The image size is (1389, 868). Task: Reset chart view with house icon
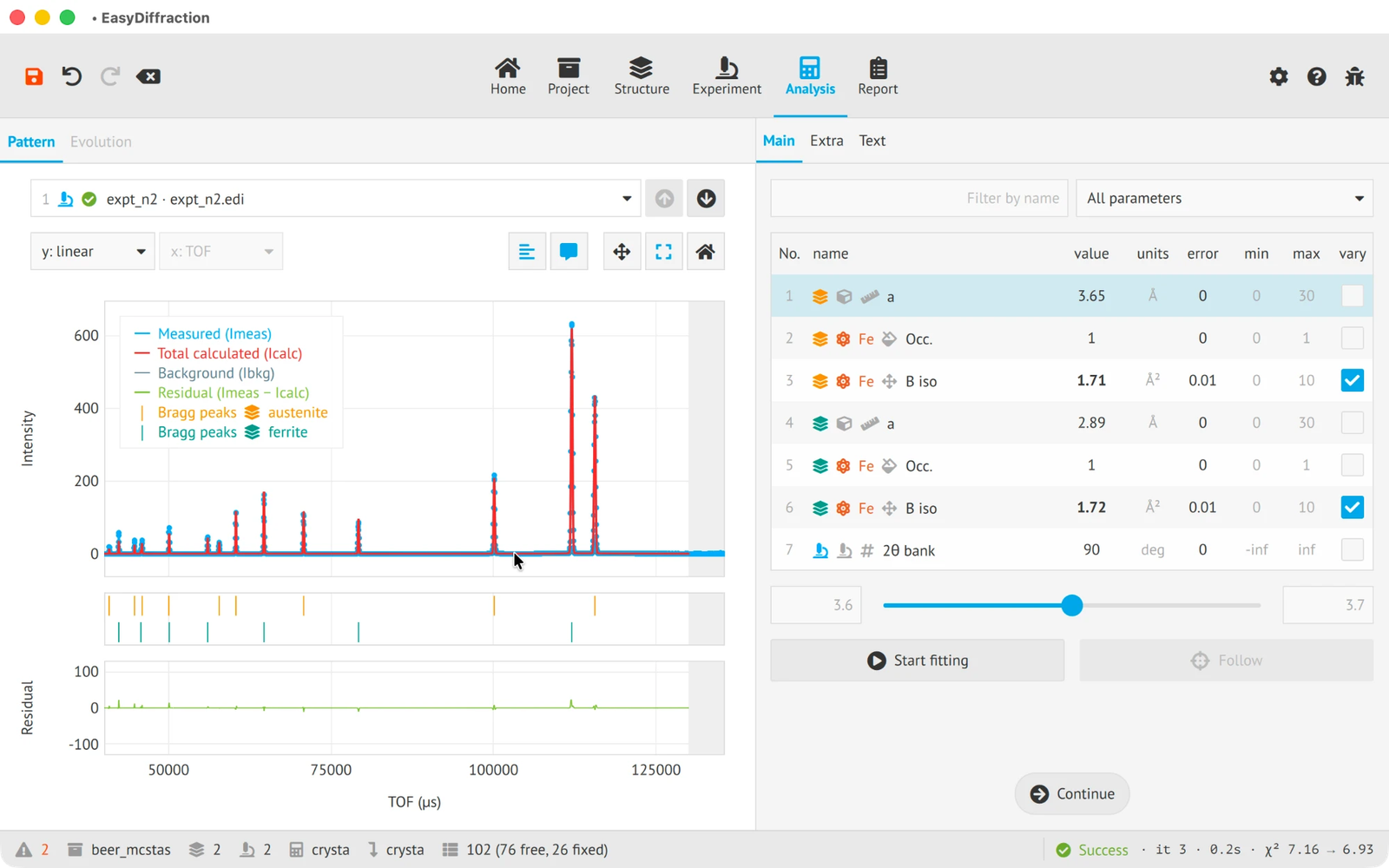[x=706, y=252]
